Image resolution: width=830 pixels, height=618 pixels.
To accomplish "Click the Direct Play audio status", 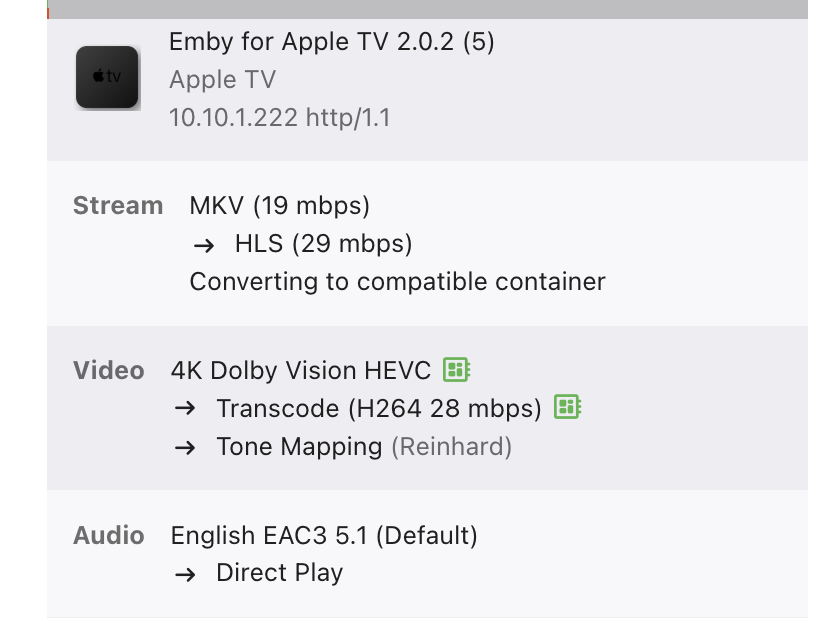I will pyautogui.click(x=279, y=573).
